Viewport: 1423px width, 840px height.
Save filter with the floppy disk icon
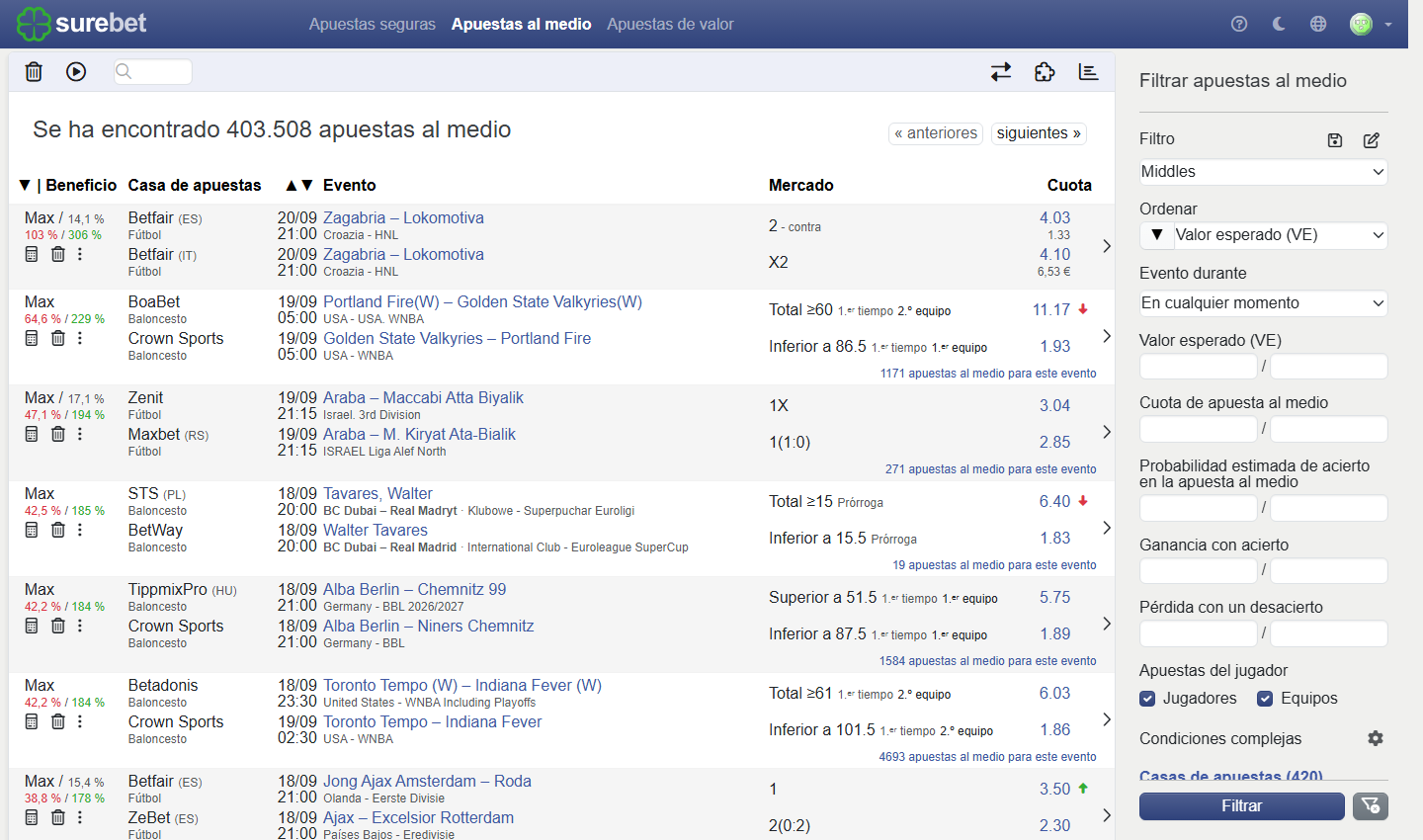pyautogui.click(x=1335, y=140)
